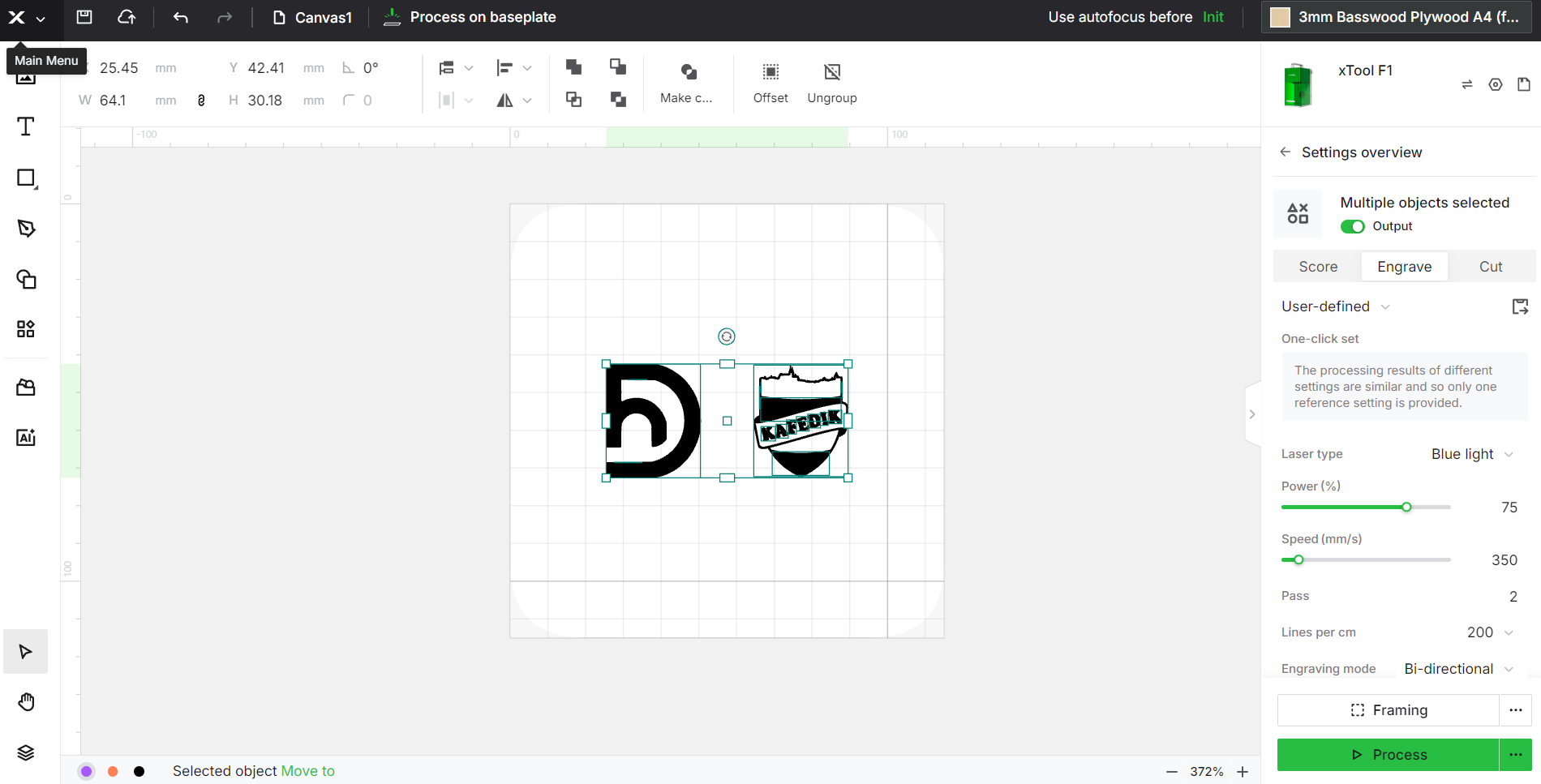Switch to the Score tab

(1318, 267)
